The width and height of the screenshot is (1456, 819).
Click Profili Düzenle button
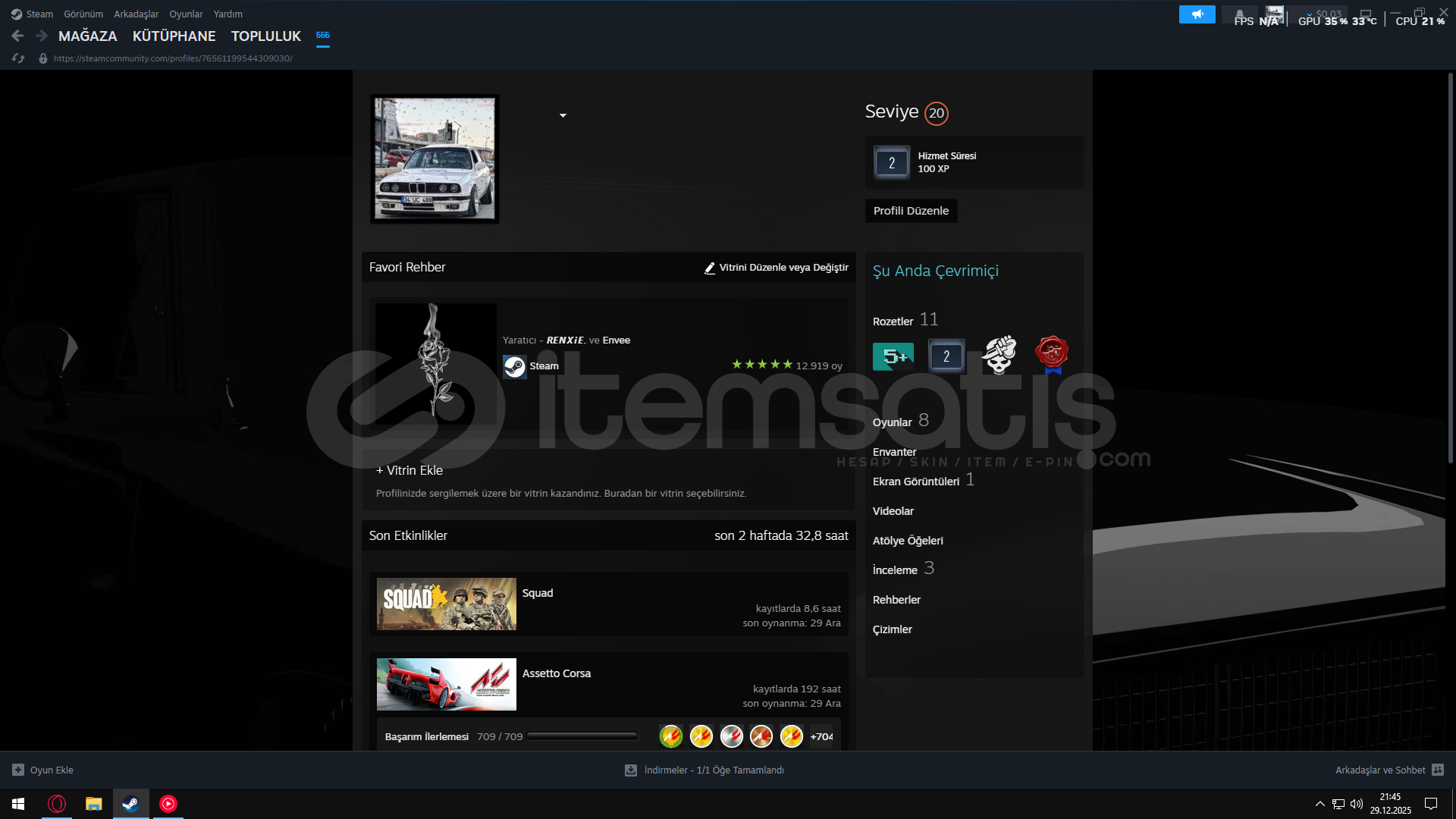(911, 211)
